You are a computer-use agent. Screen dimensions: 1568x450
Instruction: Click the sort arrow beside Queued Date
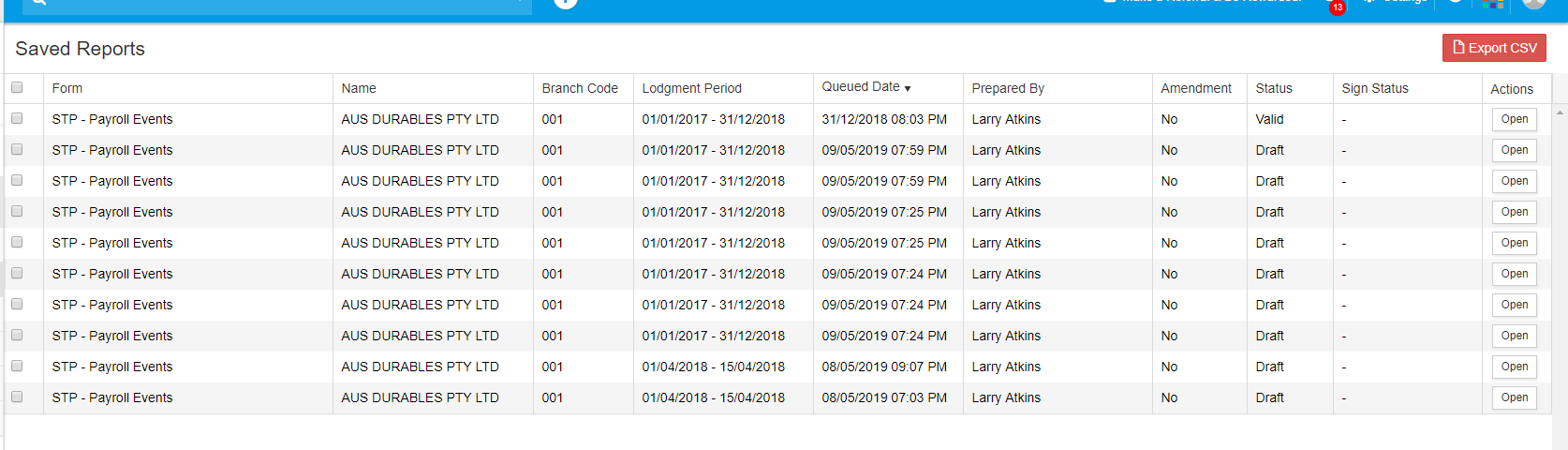click(x=908, y=88)
